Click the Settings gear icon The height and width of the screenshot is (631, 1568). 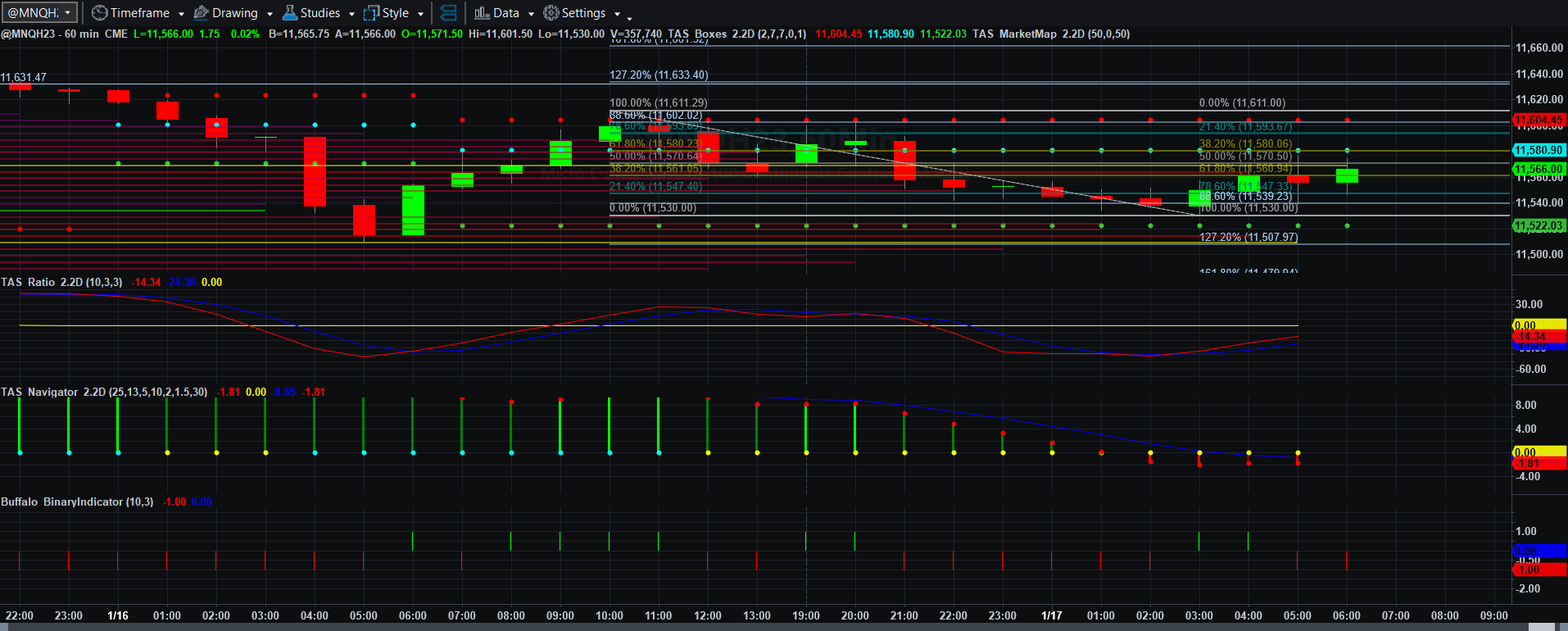(x=551, y=13)
